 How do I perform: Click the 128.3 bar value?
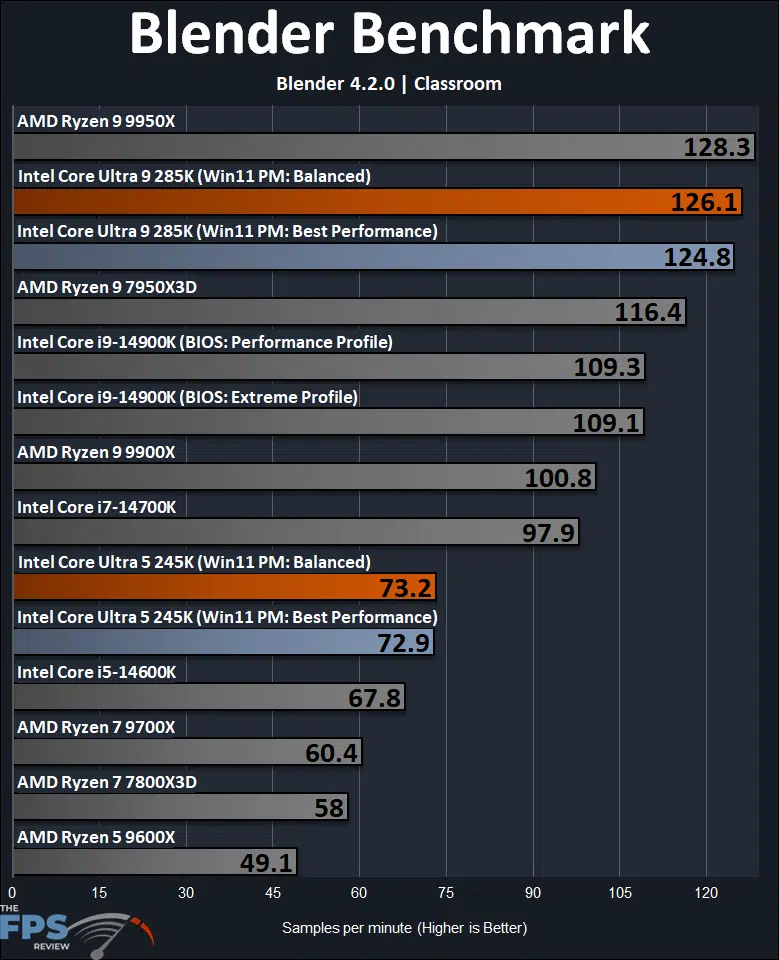[717, 147]
